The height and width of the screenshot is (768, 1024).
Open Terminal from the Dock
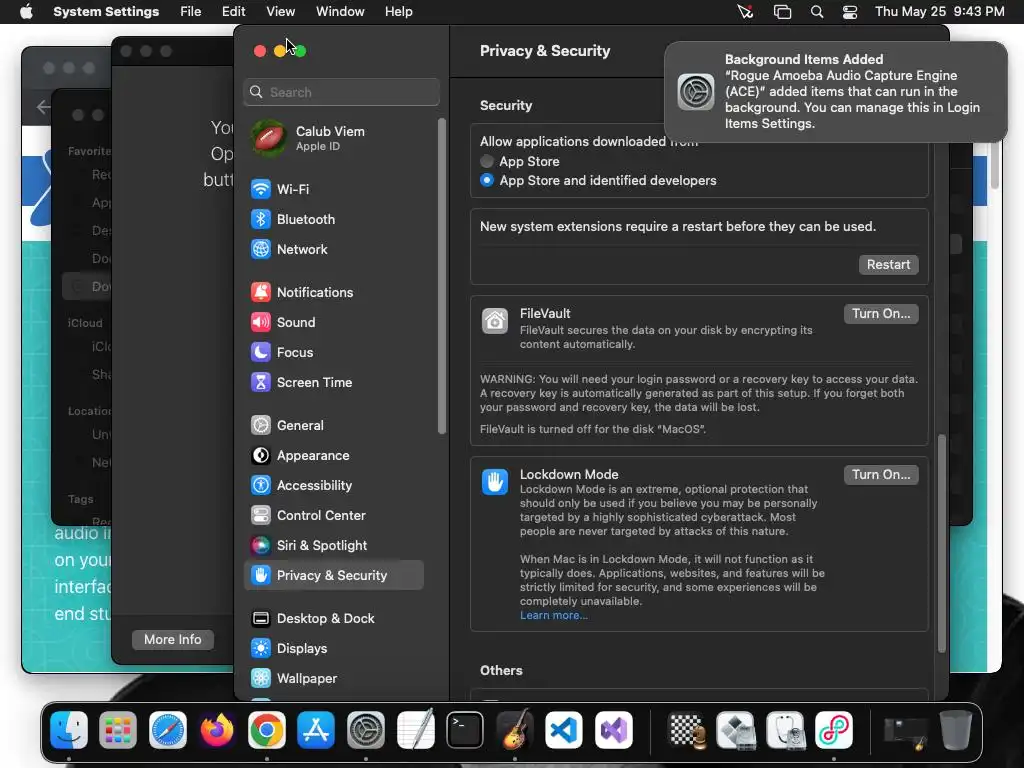465,730
